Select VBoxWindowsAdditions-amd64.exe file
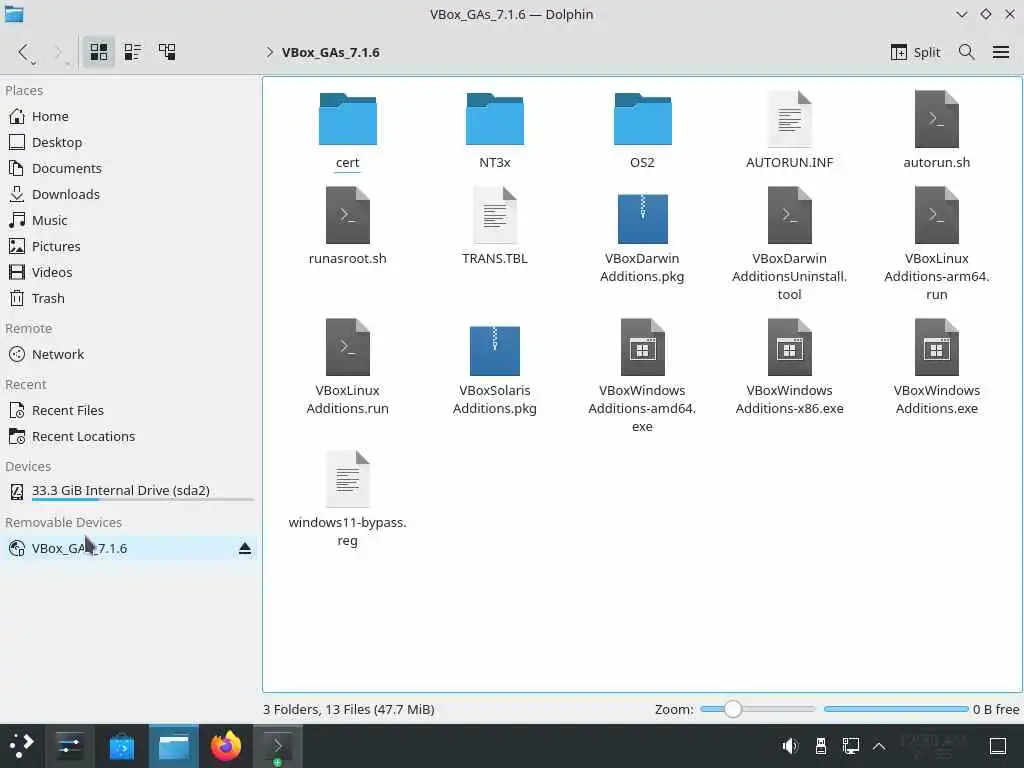This screenshot has width=1024, height=768. tap(642, 376)
